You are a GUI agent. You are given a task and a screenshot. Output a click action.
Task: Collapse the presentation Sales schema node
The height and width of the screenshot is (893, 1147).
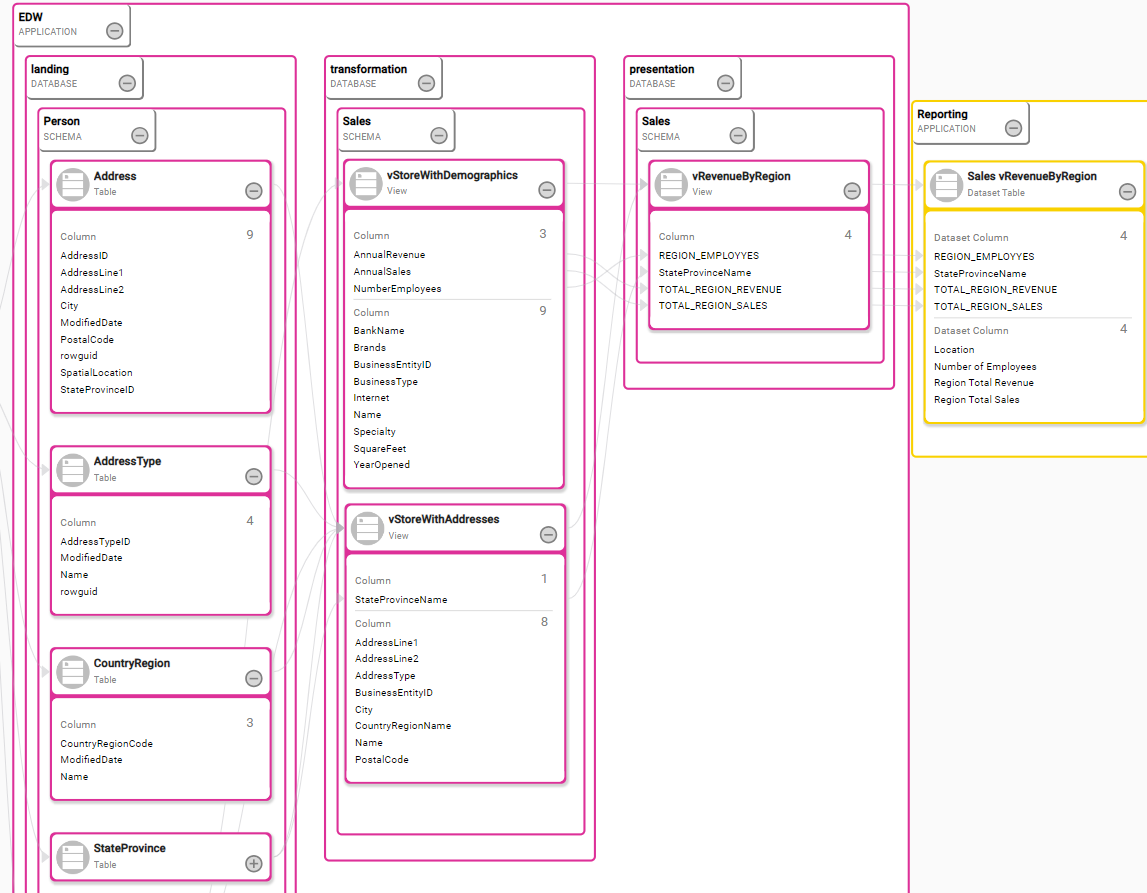click(738, 135)
